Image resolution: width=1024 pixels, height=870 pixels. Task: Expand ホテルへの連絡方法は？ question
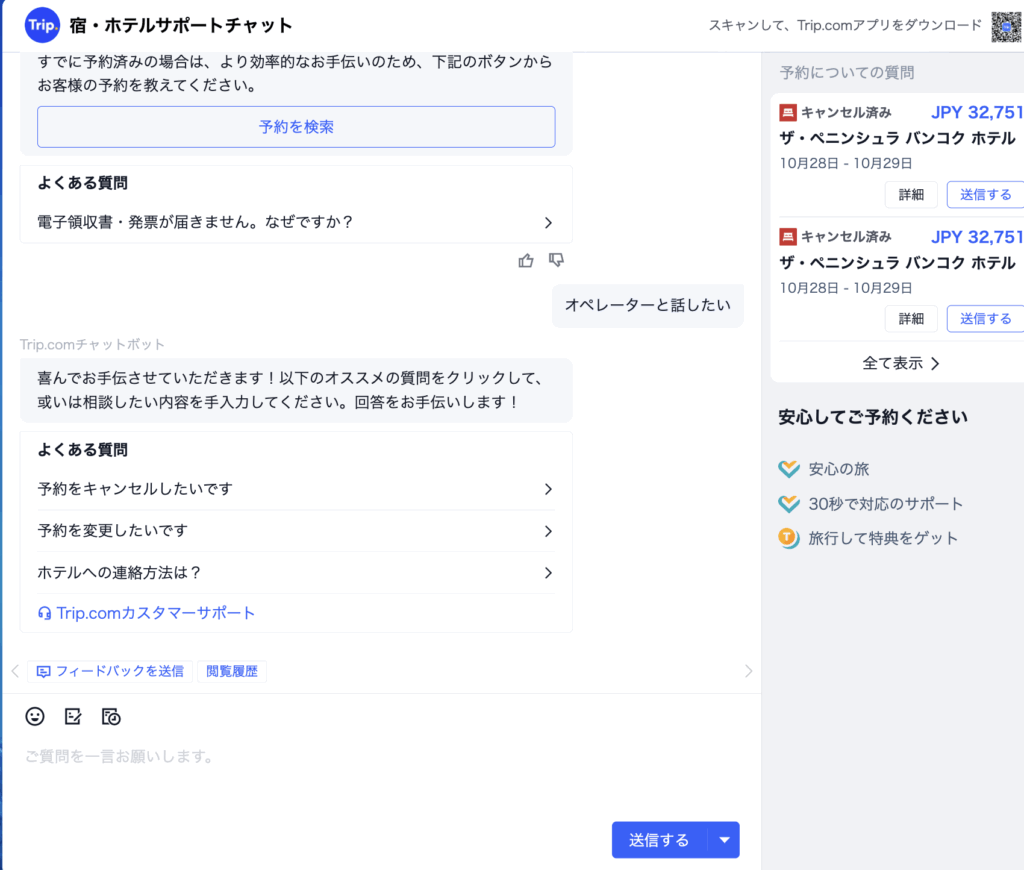pos(295,573)
